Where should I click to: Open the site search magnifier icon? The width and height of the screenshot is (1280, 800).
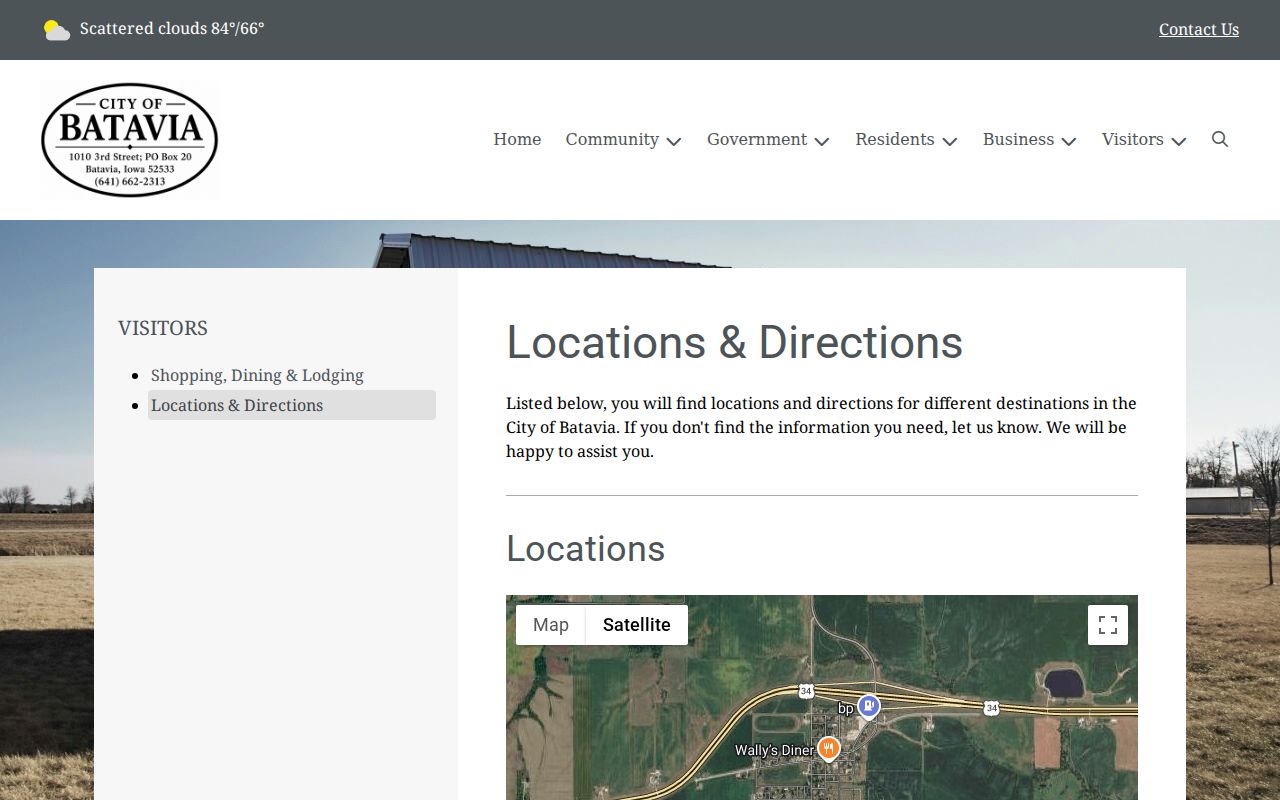pos(1220,139)
